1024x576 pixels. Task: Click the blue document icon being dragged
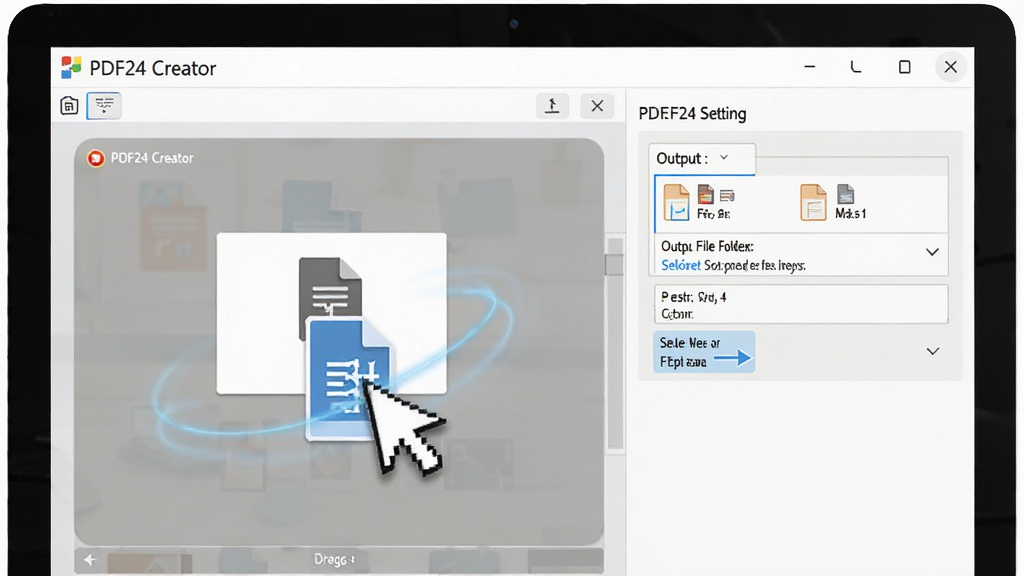pyautogui.click(x=349, y=379)
